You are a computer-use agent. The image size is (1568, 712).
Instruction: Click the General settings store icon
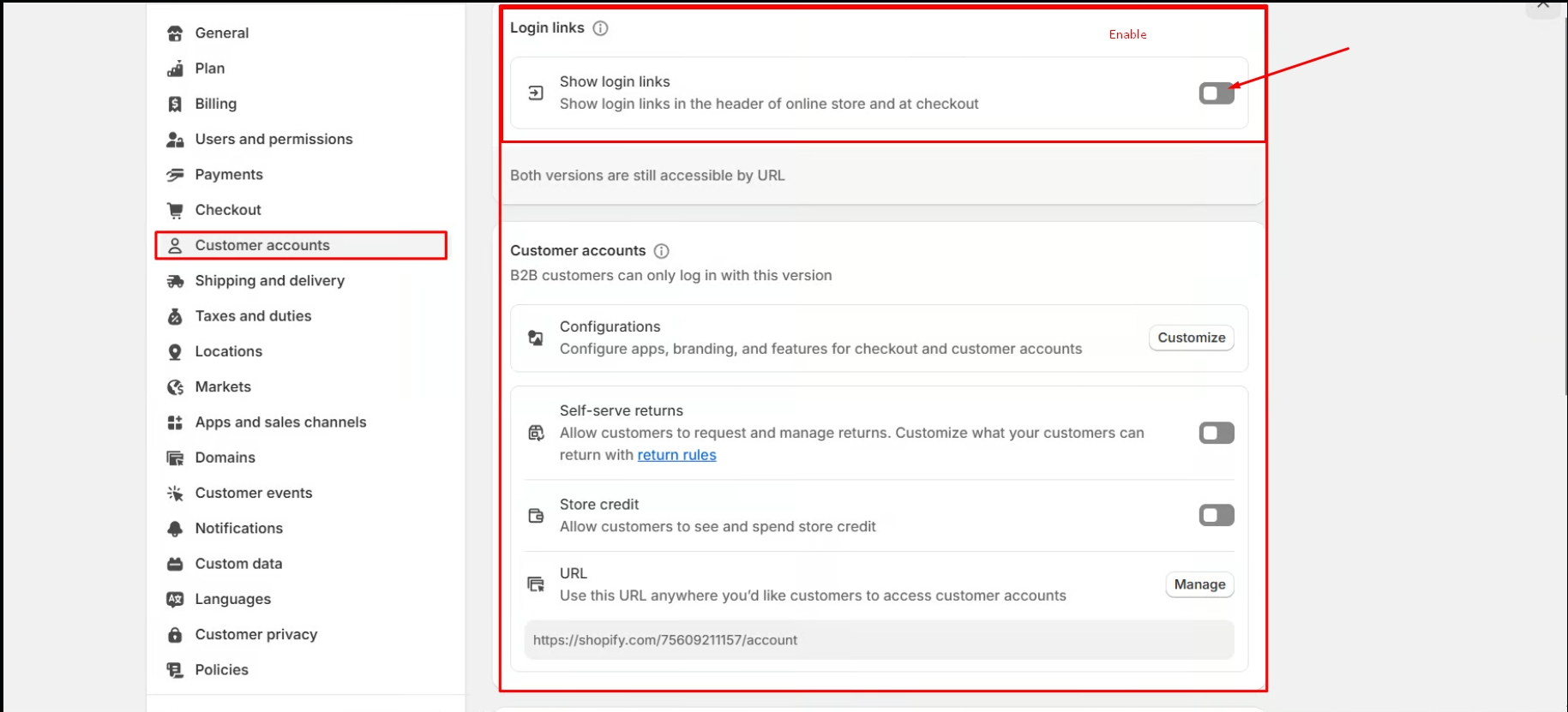(175, 33)
